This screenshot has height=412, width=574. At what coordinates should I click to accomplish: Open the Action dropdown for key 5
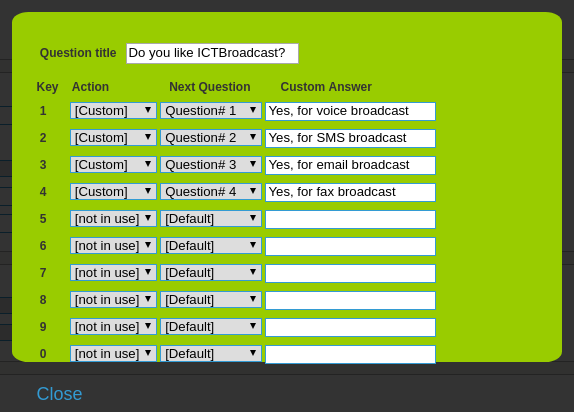[x=113, y=219]
